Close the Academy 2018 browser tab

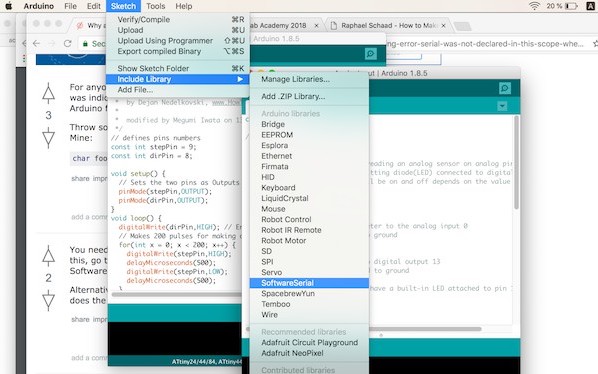click(x=316, y=26)
